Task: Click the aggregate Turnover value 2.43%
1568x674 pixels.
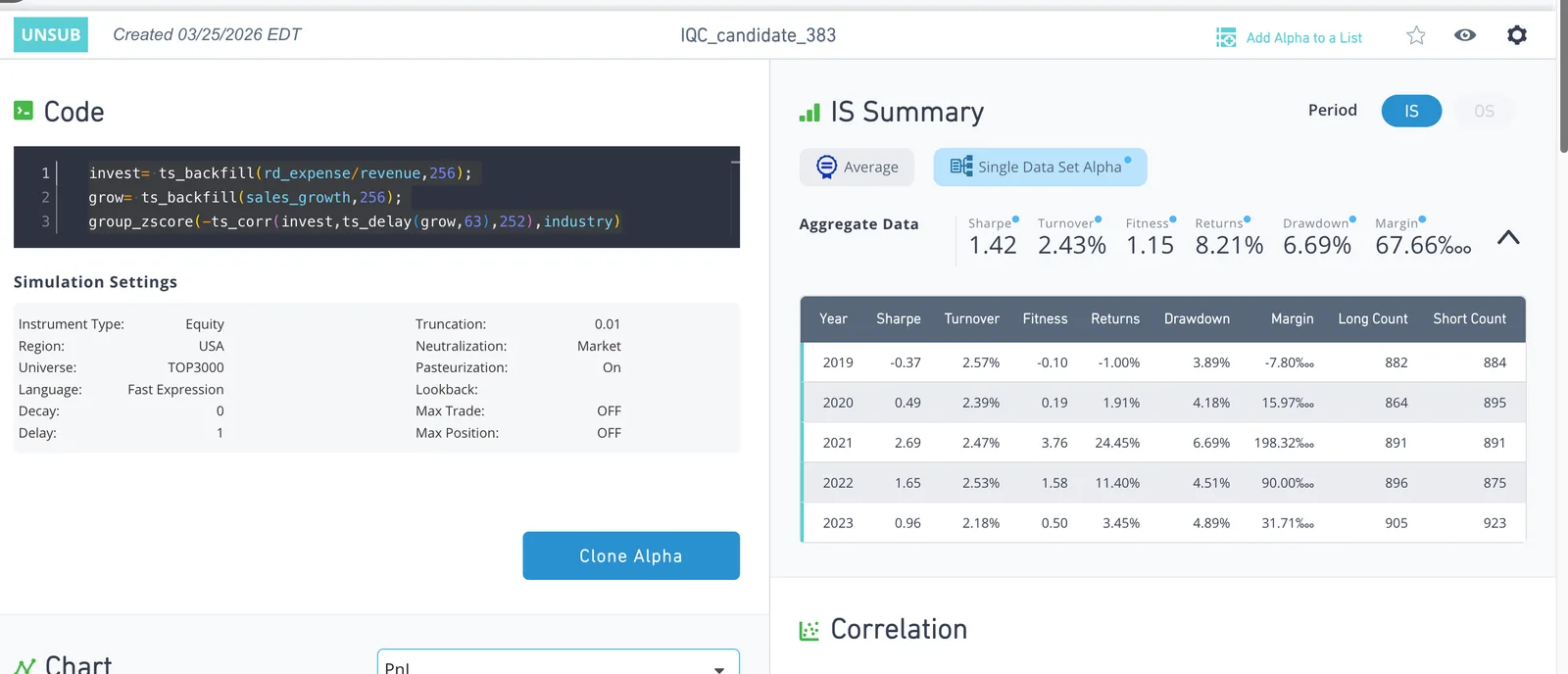Action: tap(1072, 245)
